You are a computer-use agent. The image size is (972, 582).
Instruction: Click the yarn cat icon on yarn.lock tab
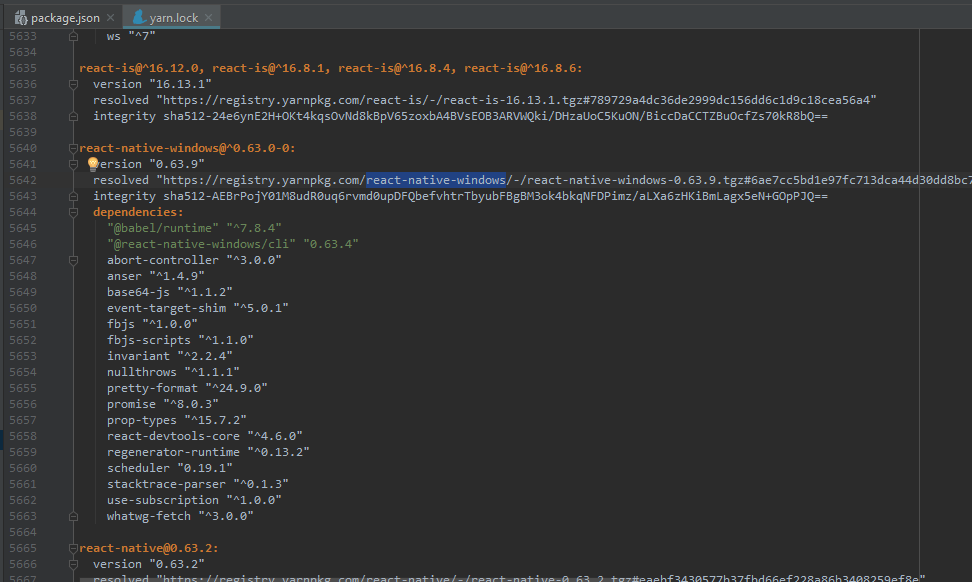click(x=139, y=17)
